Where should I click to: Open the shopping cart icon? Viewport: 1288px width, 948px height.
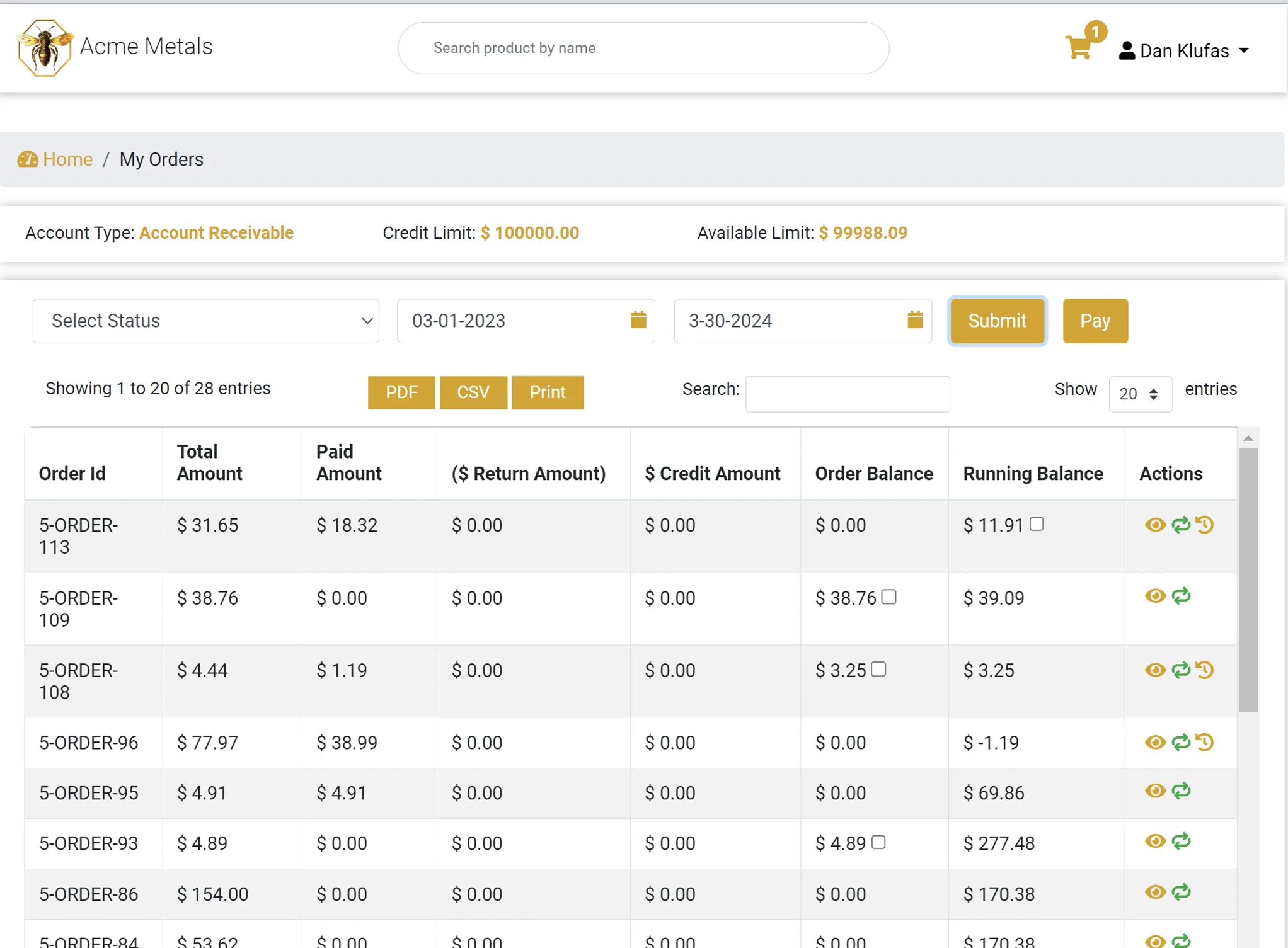tap(1079, 47)
